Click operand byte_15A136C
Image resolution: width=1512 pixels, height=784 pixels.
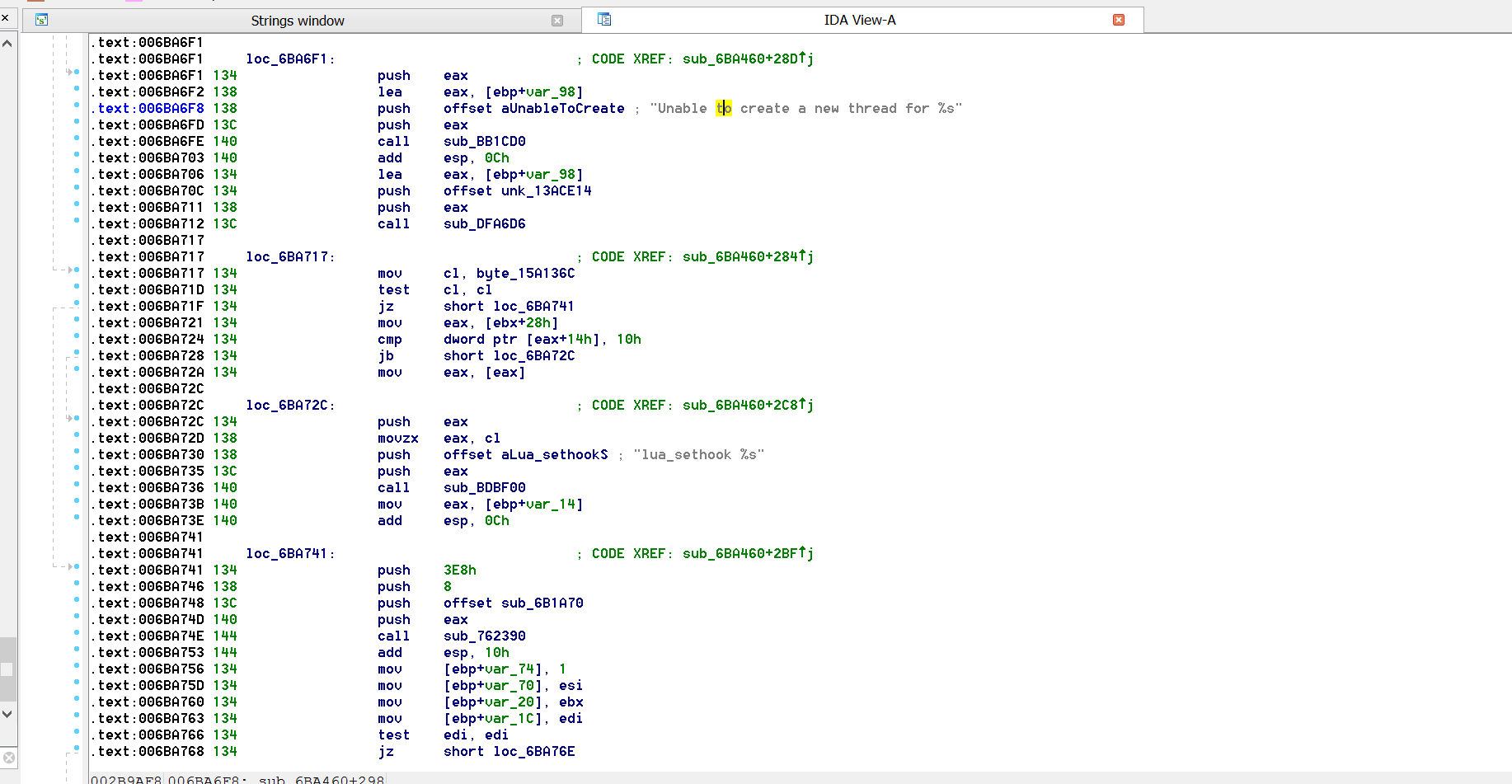click(x=526, y=274)
